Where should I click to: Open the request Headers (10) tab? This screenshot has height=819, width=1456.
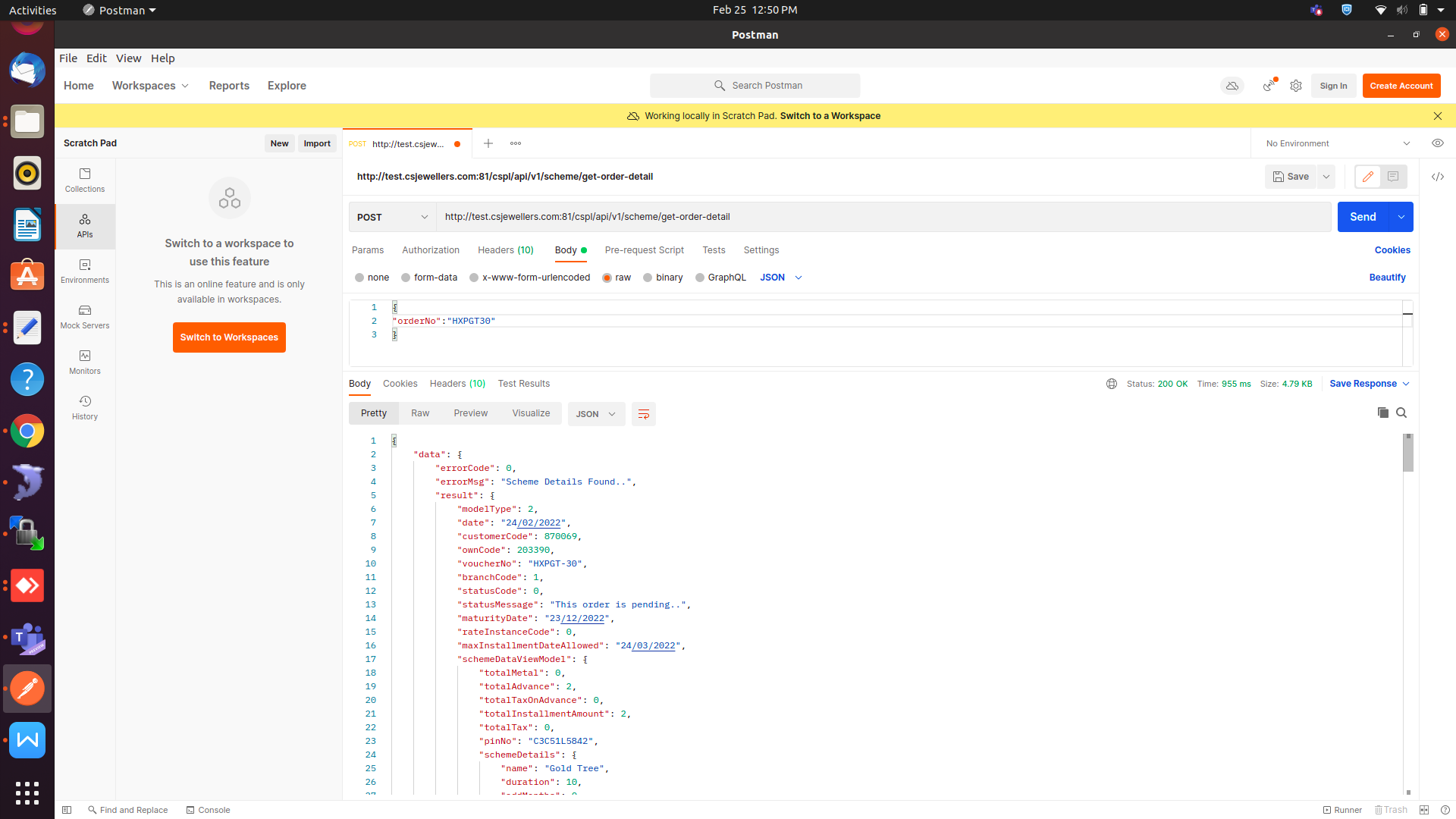pyautogui.click(x=506, y=250)
